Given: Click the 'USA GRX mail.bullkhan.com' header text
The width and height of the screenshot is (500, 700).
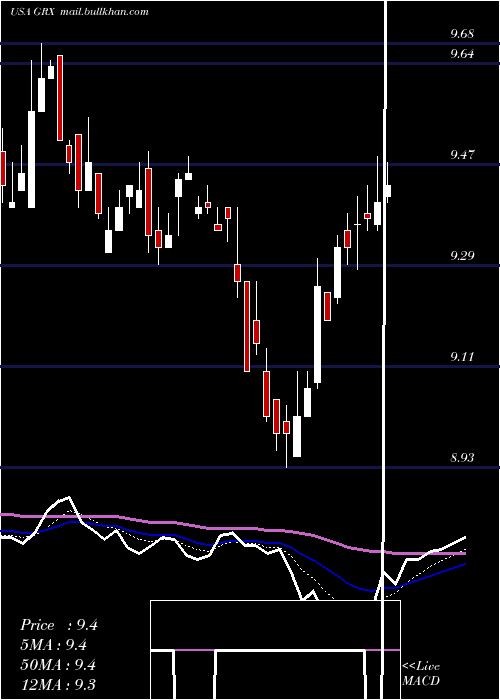Looking at the screenshot, I should pyautogui.click(x=79, y=12).
